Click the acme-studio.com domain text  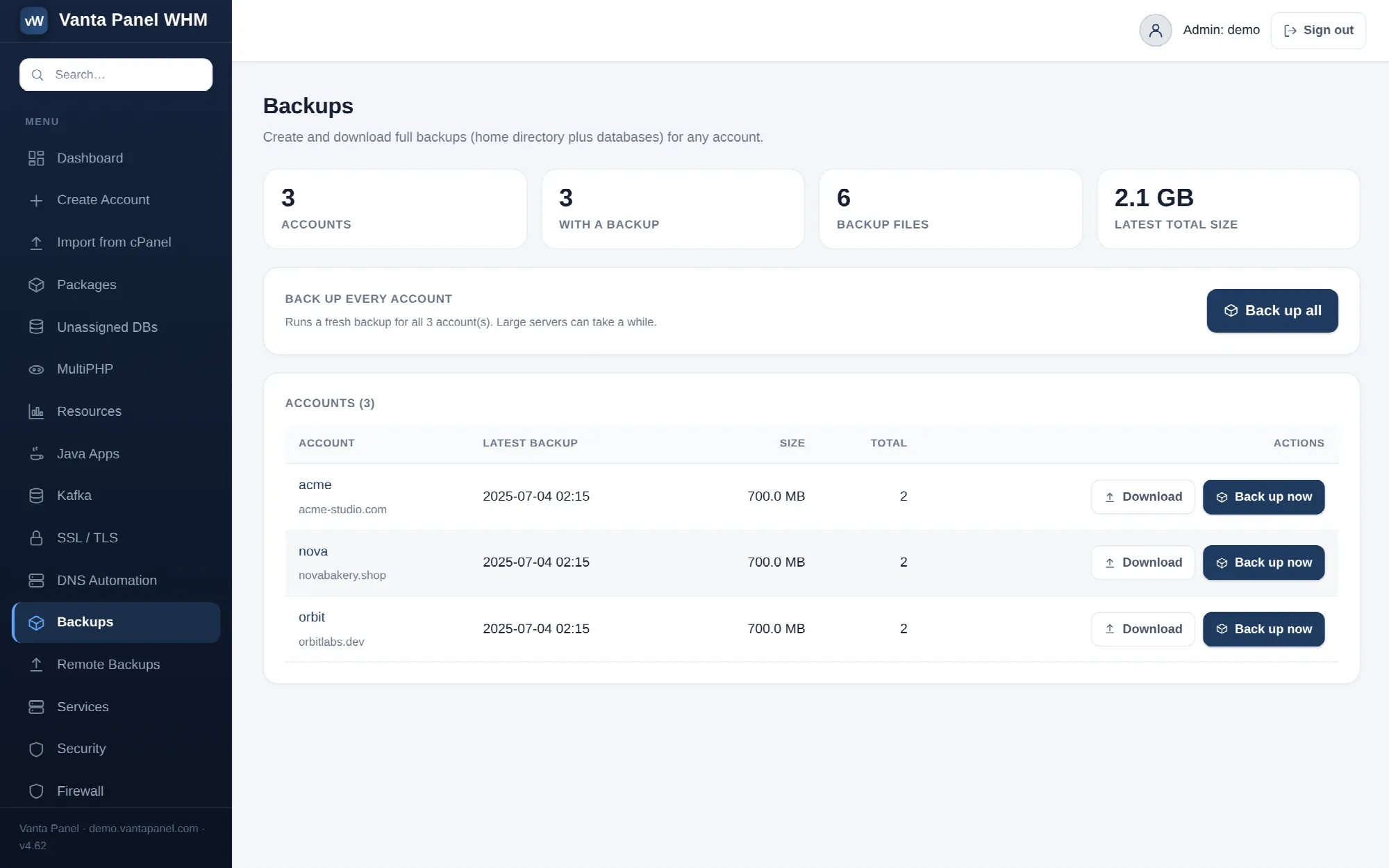(x=342, y=510)
